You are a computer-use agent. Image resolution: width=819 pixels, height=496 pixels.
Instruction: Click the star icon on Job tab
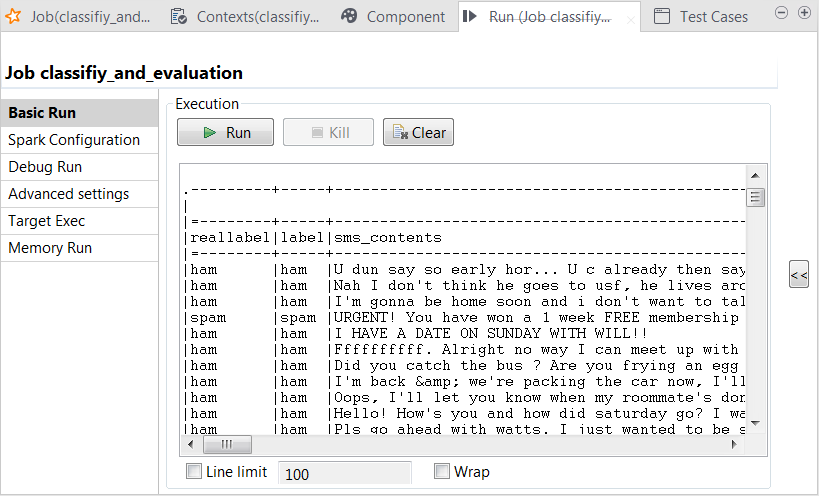coord(13,16)
